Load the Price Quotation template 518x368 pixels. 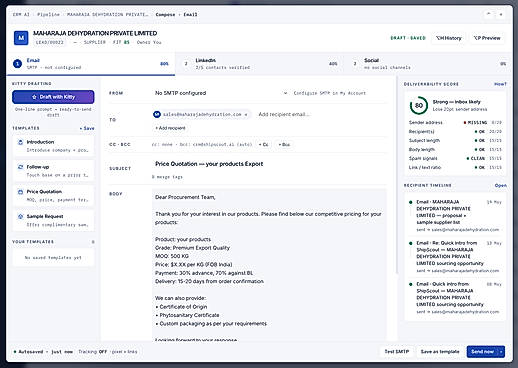53,195
